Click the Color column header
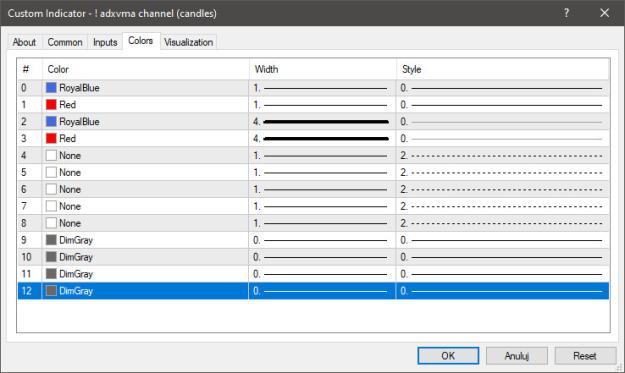This screenshot has height=373, width=625. coord(145,69)
